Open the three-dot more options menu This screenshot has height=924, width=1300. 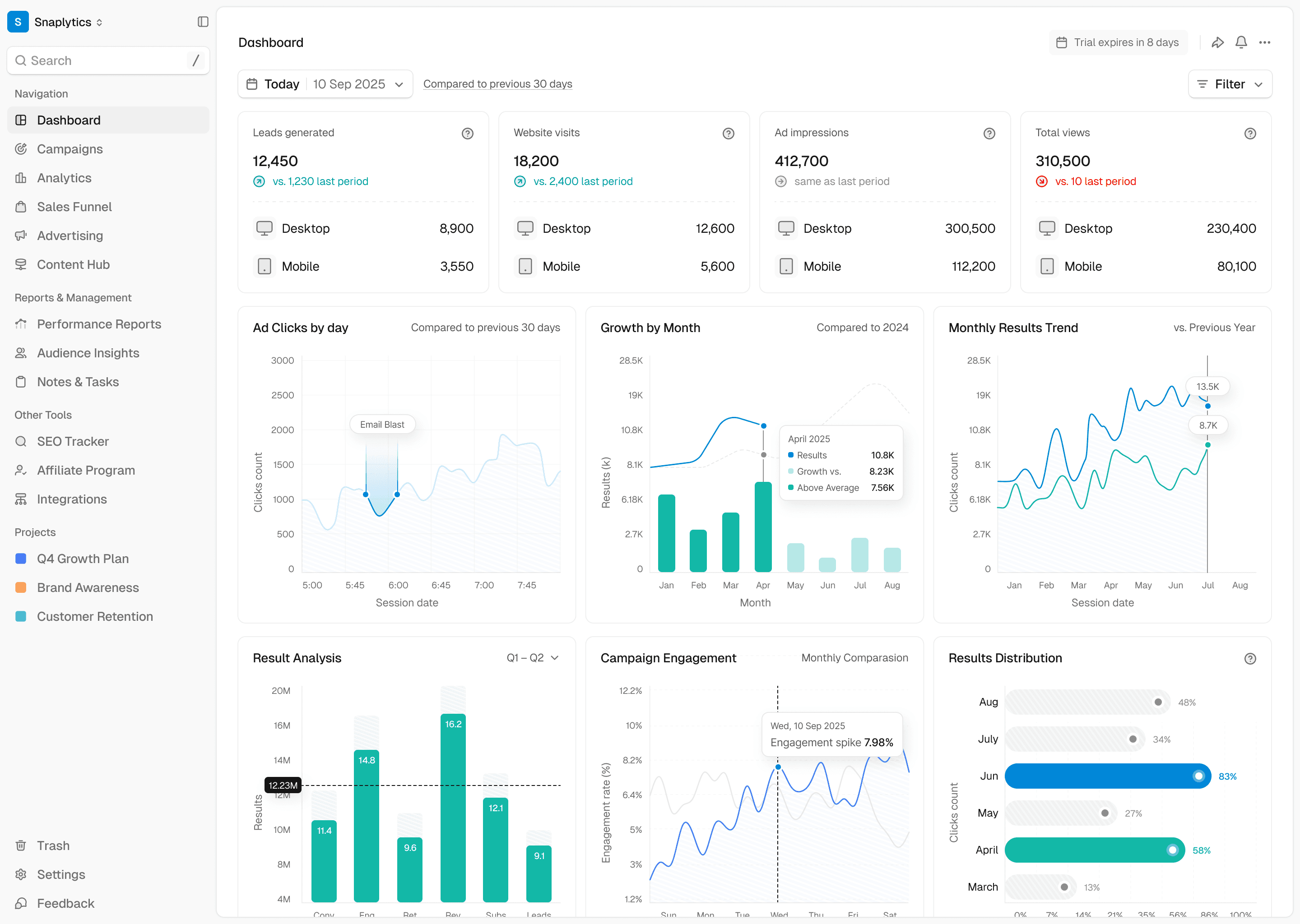[x=1264, y=43]
